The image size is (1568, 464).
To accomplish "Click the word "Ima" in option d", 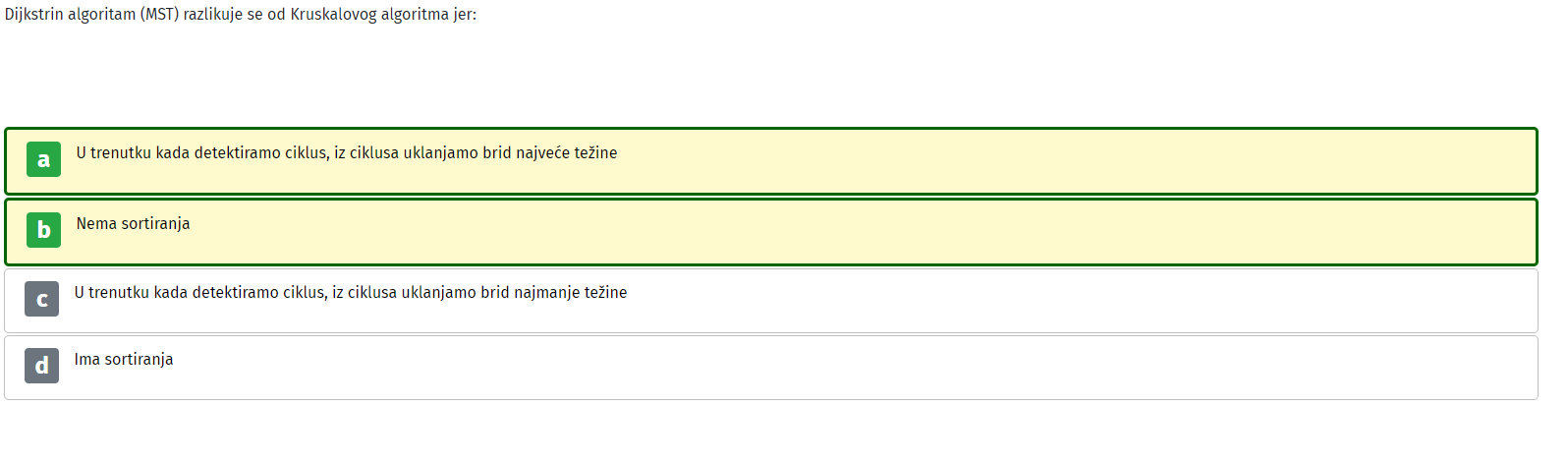I will (x=87, y=360).
